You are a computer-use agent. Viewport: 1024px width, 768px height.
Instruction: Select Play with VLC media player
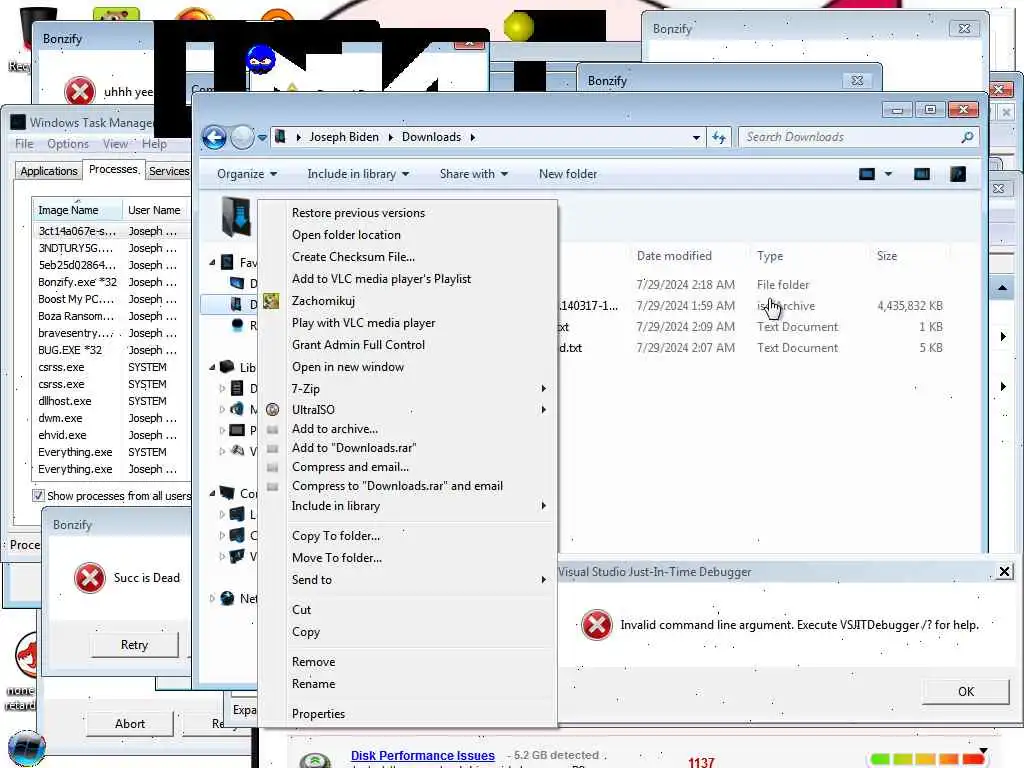pos(363,323)
